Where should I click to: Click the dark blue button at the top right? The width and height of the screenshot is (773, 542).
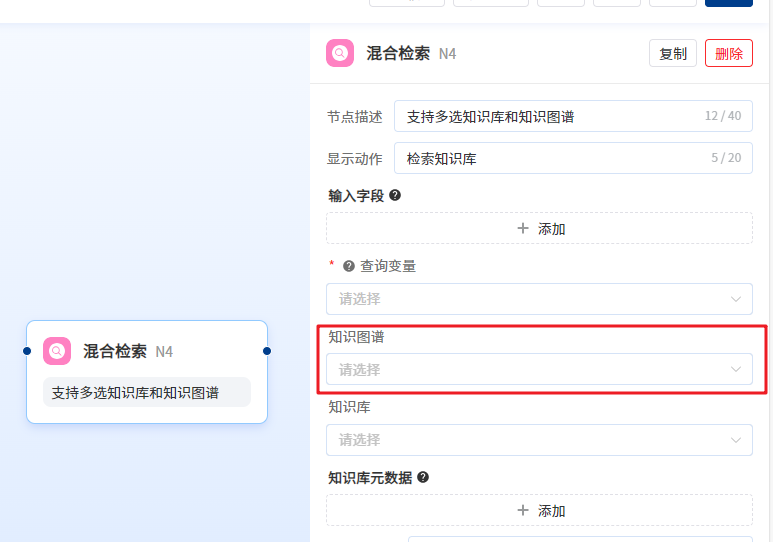tap(728, 3)
